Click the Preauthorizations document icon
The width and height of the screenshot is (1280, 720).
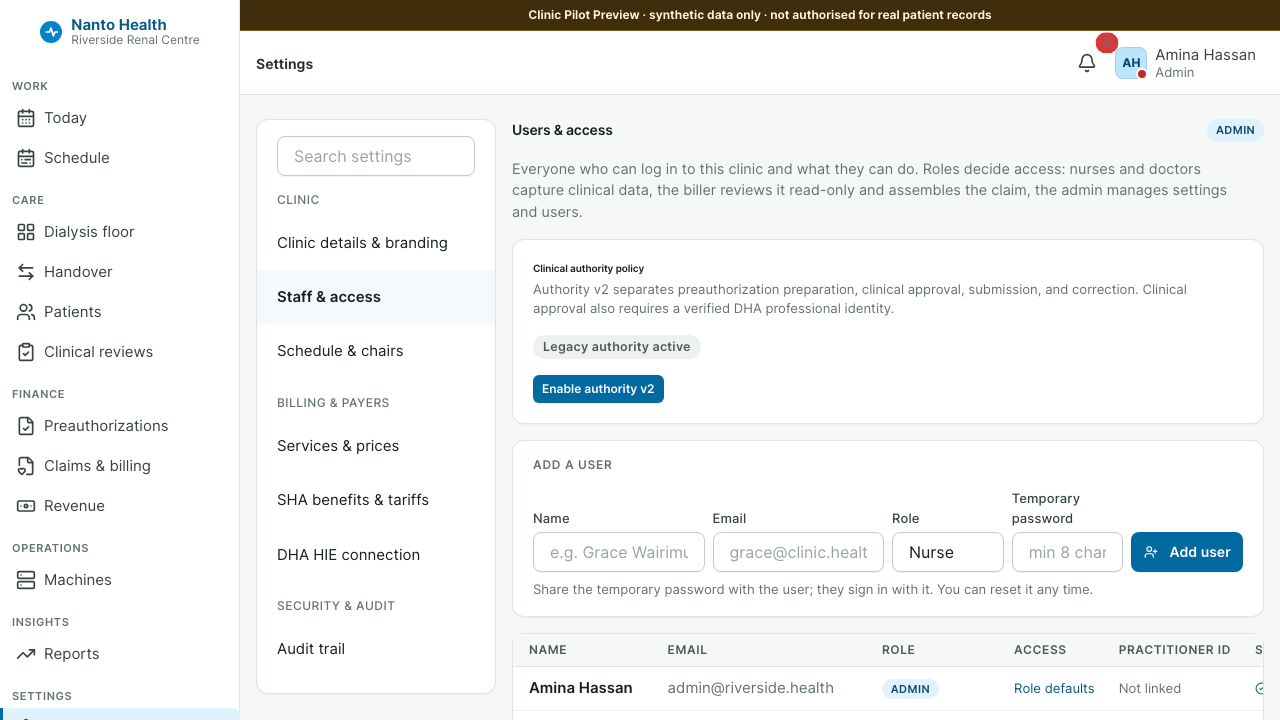point(26,426)
